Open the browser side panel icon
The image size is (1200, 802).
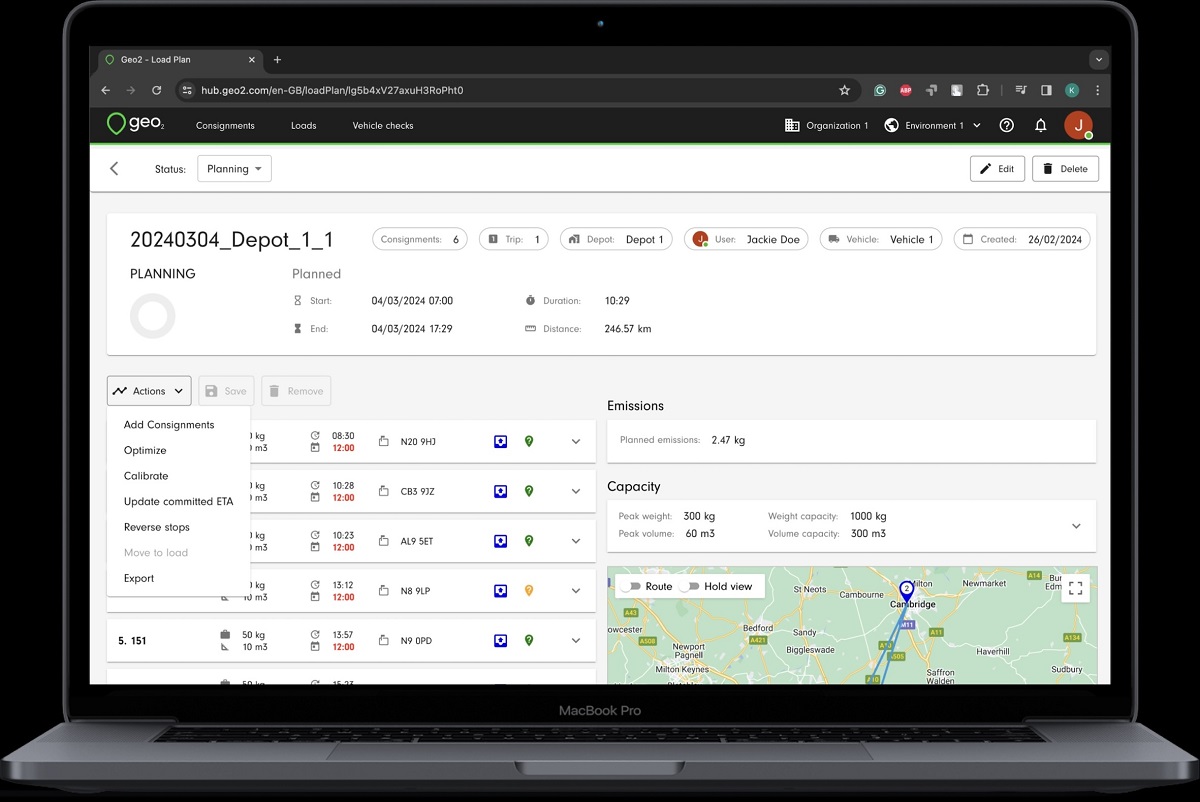[1046, 90]
